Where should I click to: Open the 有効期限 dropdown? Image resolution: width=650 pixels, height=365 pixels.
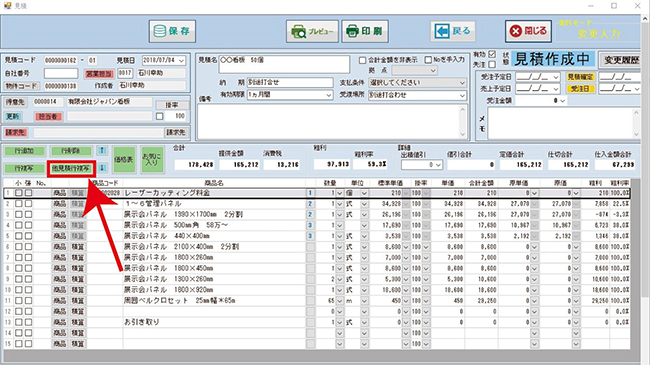[329, 95]
